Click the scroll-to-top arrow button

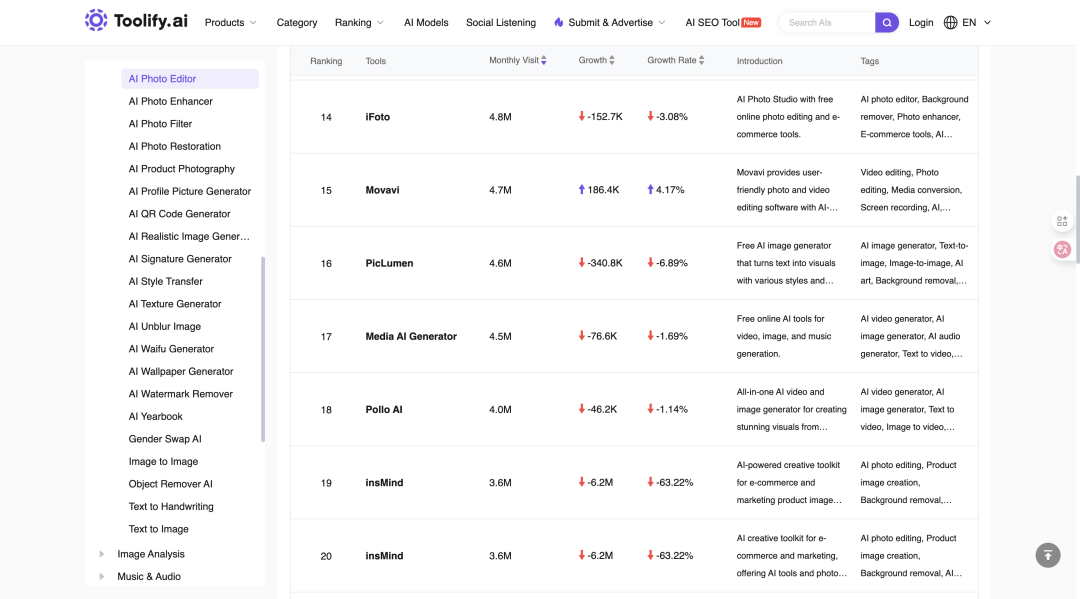1048,555
